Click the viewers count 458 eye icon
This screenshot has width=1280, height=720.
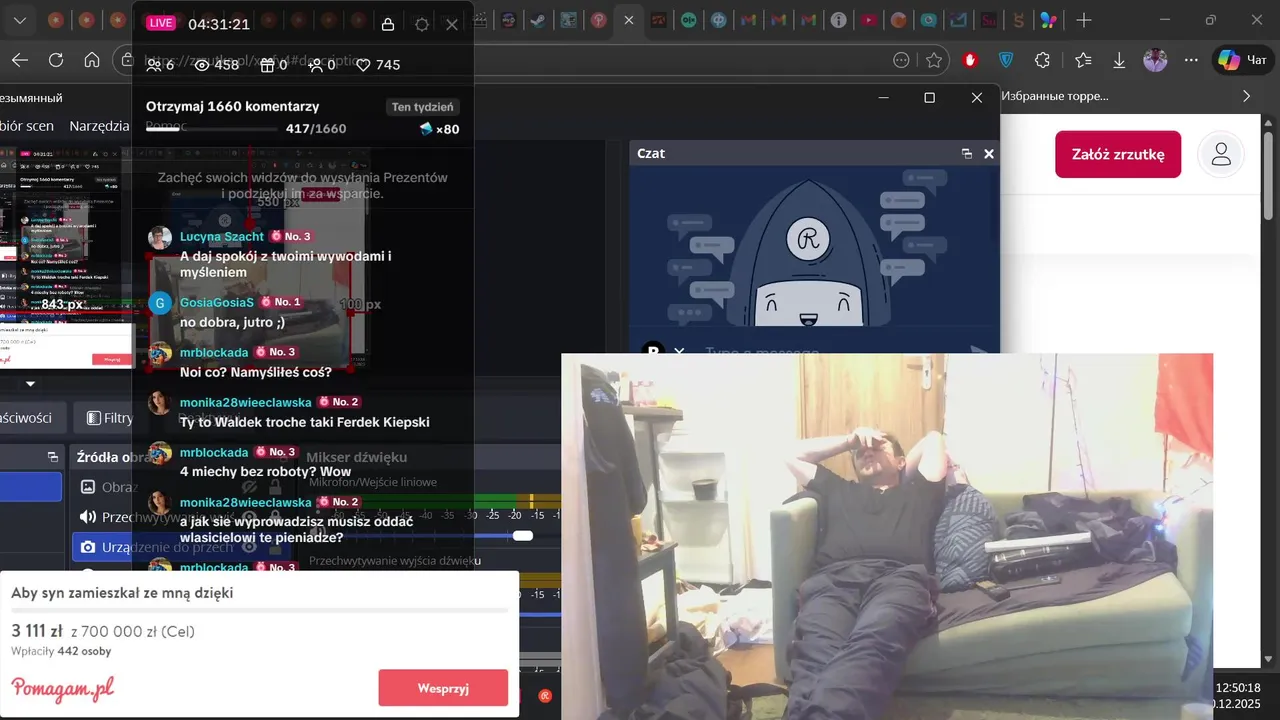202,65
